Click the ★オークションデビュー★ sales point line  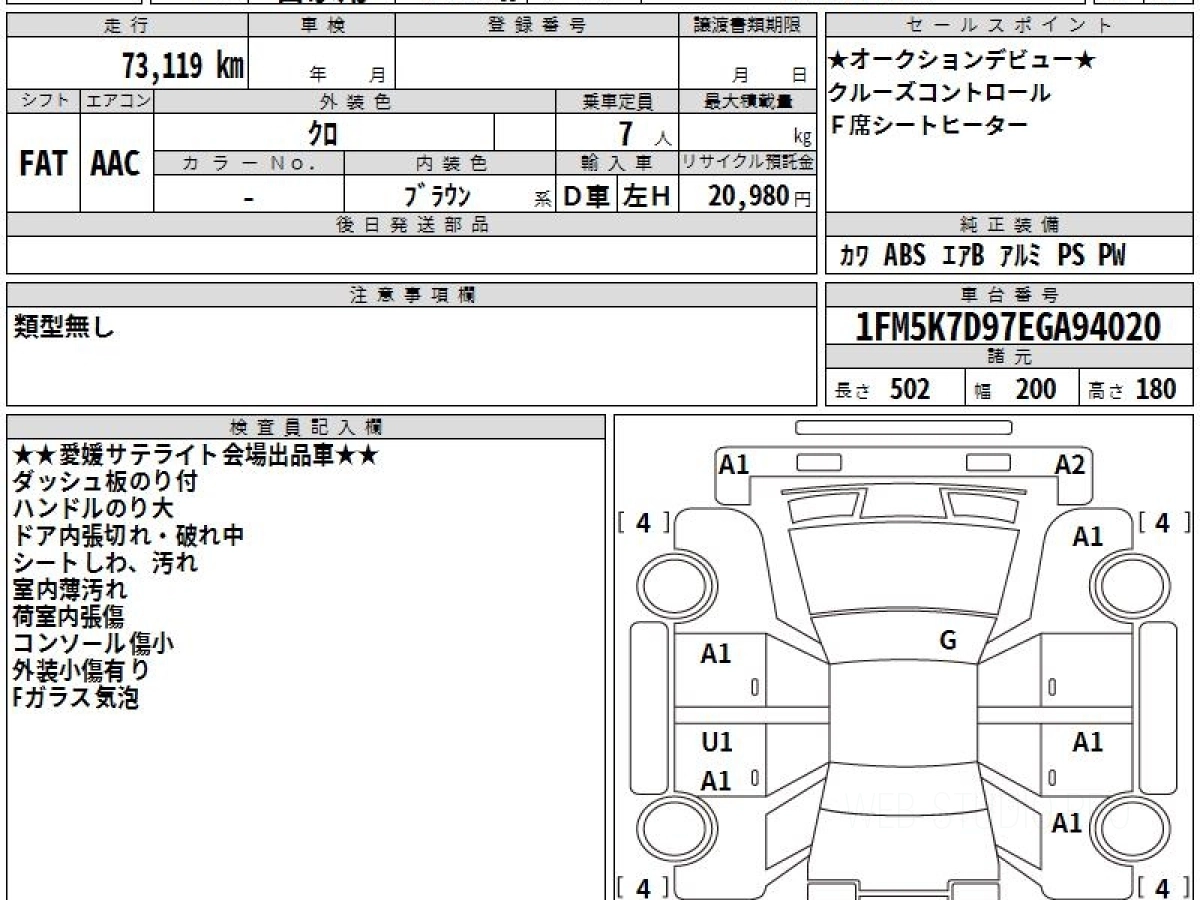click(962, 61)
